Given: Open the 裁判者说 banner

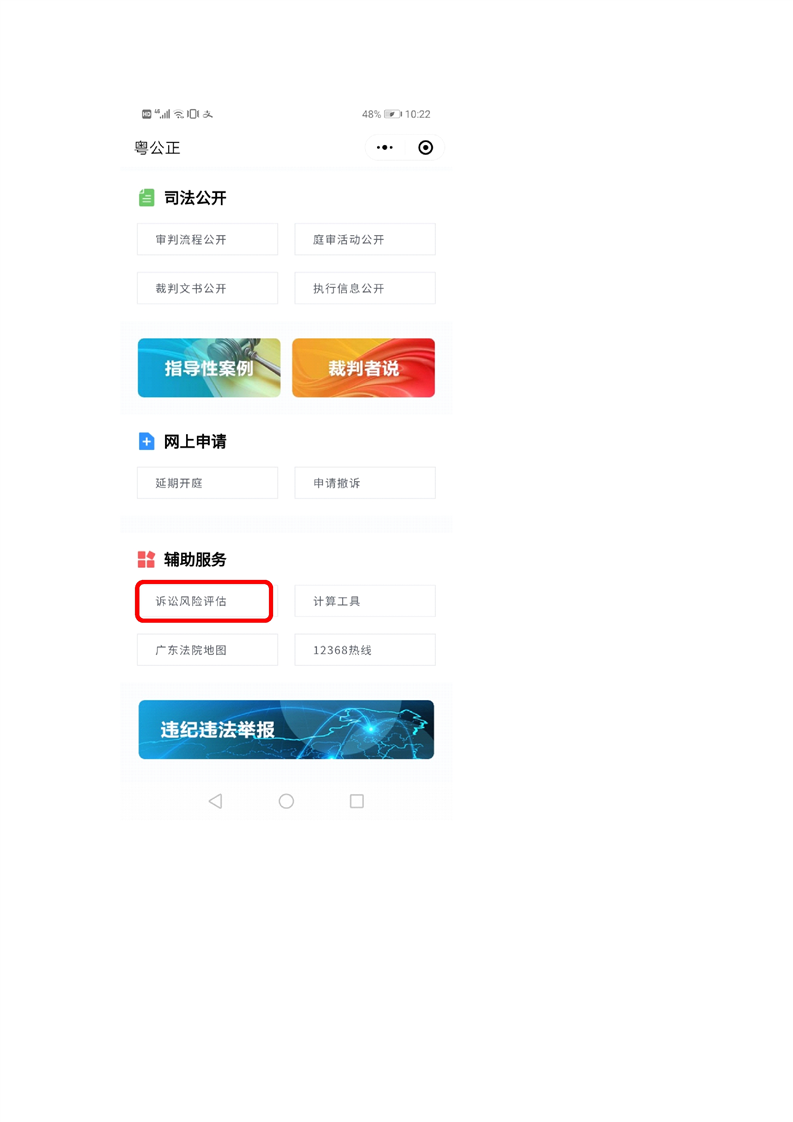Looking at the screenshot, I should (364, 368).
